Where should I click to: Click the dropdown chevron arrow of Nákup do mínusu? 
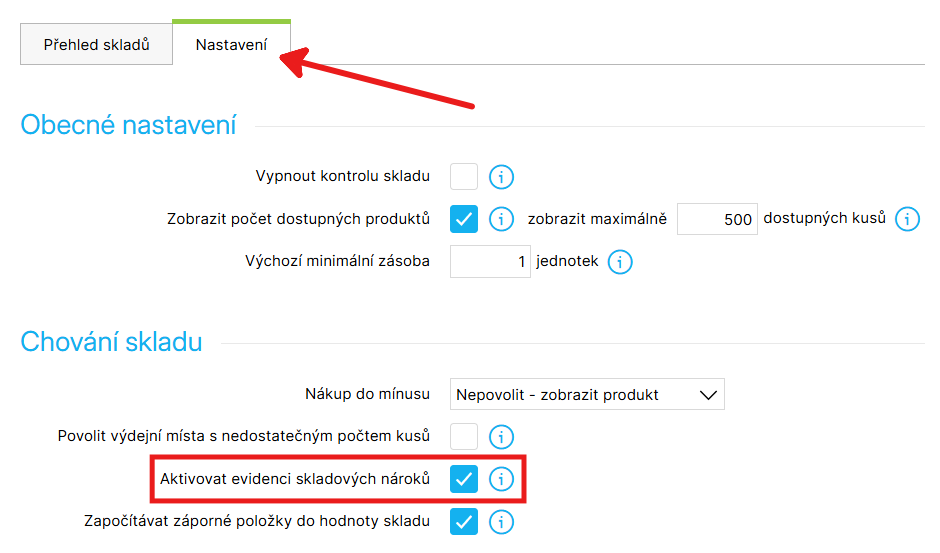[708, 395]
